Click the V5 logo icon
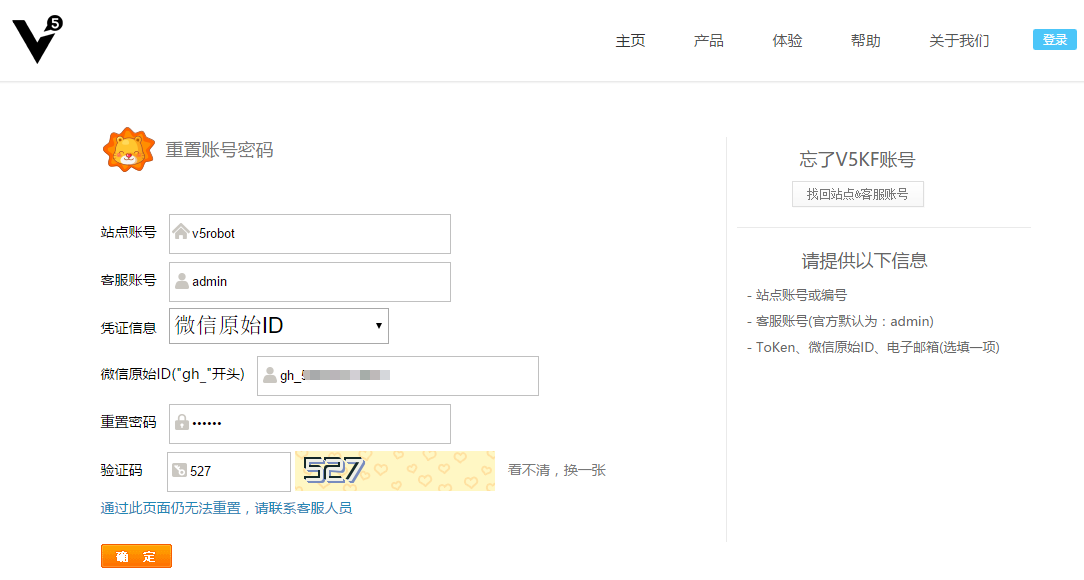The width and height of the screenshot is (1084, 580). click(x=38, y=40)
